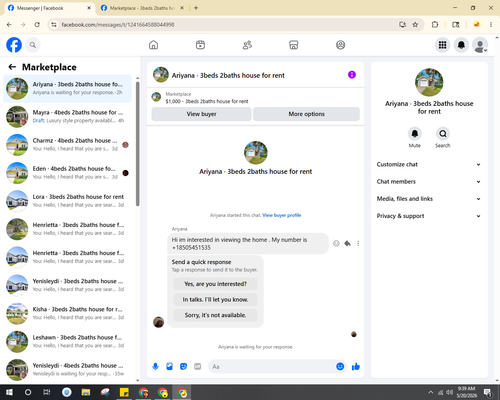Switch to Messenger | Facebook tab
The height and width of the screenshot is (400, 500).
click(49, 8)
